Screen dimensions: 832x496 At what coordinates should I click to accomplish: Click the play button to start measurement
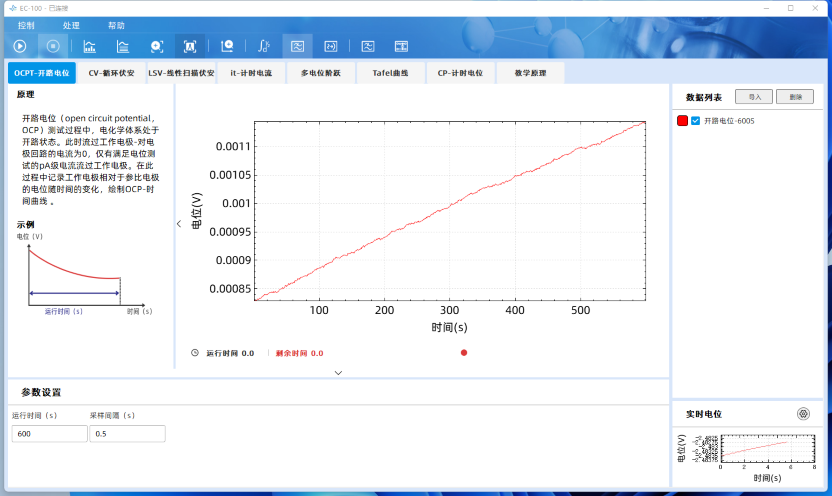(20, 46)
